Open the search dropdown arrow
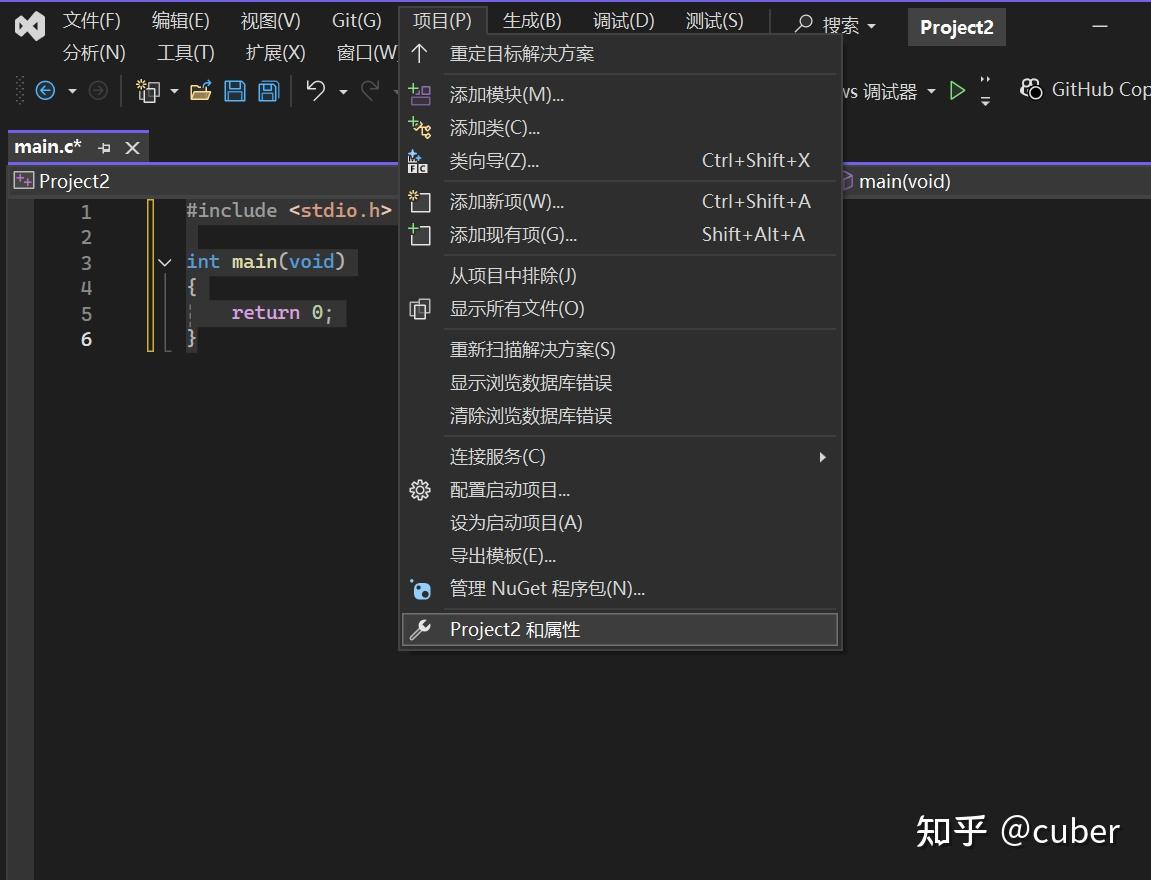 tap(871, 26)
